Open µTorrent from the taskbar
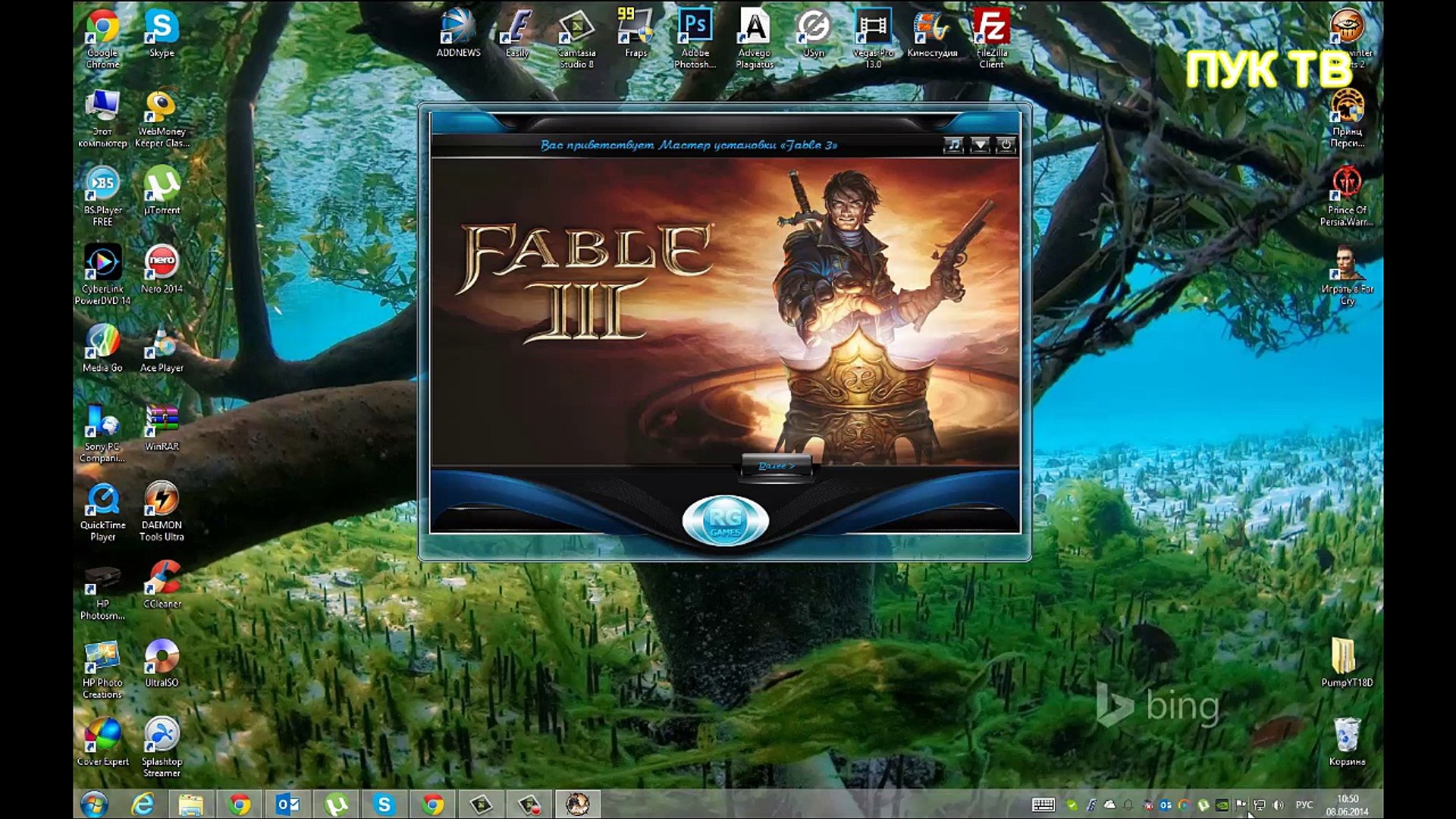Image resolution: width=1456 pixels, height=819 pixels. click(x=336, y=804)
